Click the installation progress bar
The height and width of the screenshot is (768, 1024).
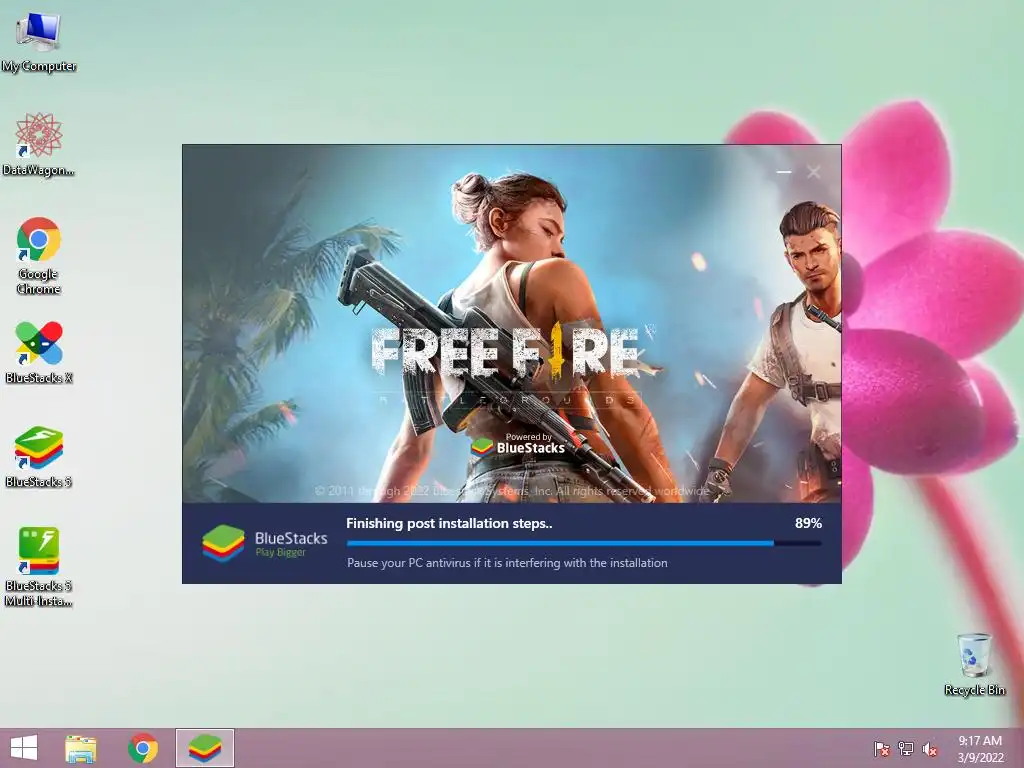[584, 543]
